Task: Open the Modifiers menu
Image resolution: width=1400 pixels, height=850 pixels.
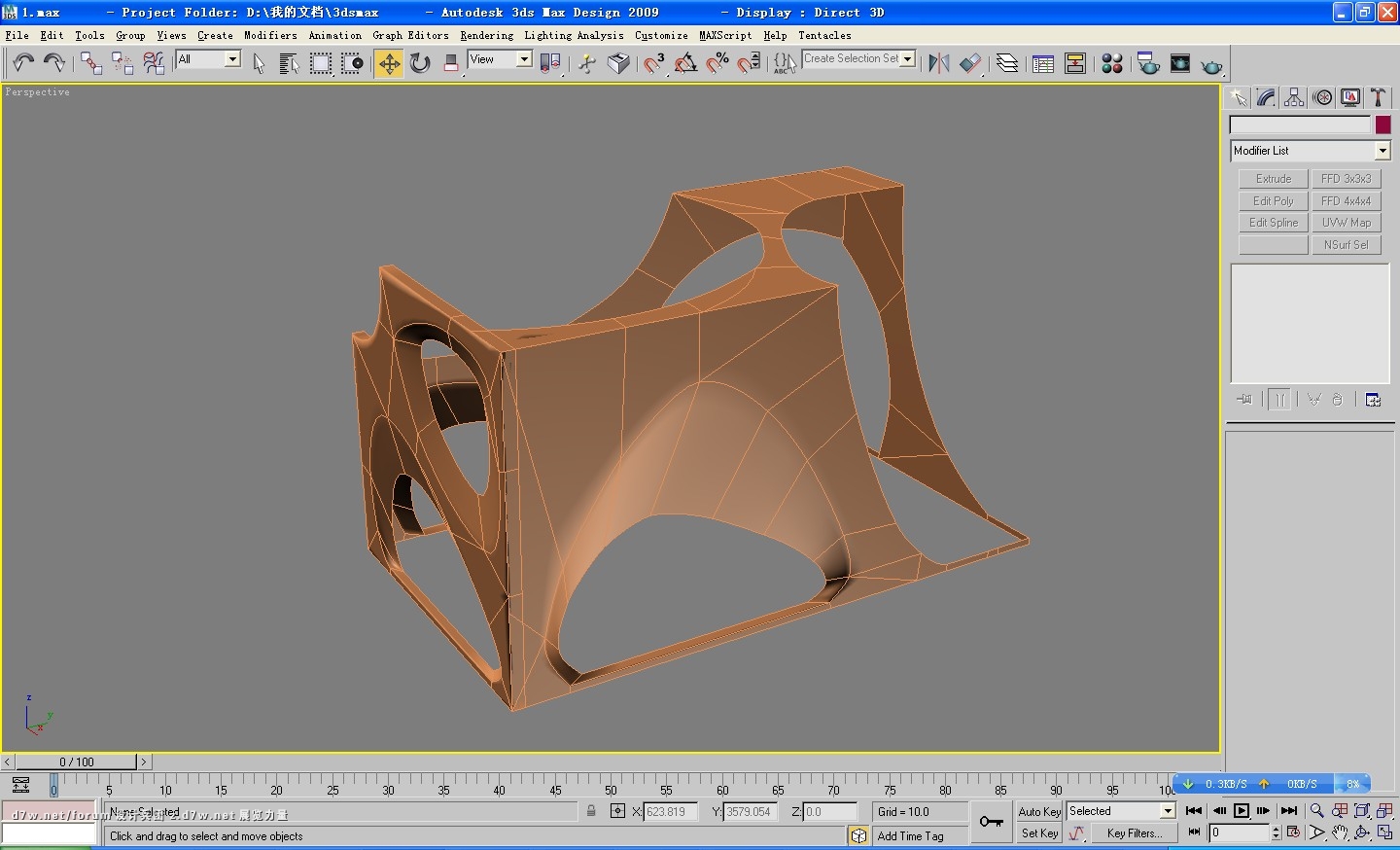Action: pyautogui.click(x=270, y=35)
